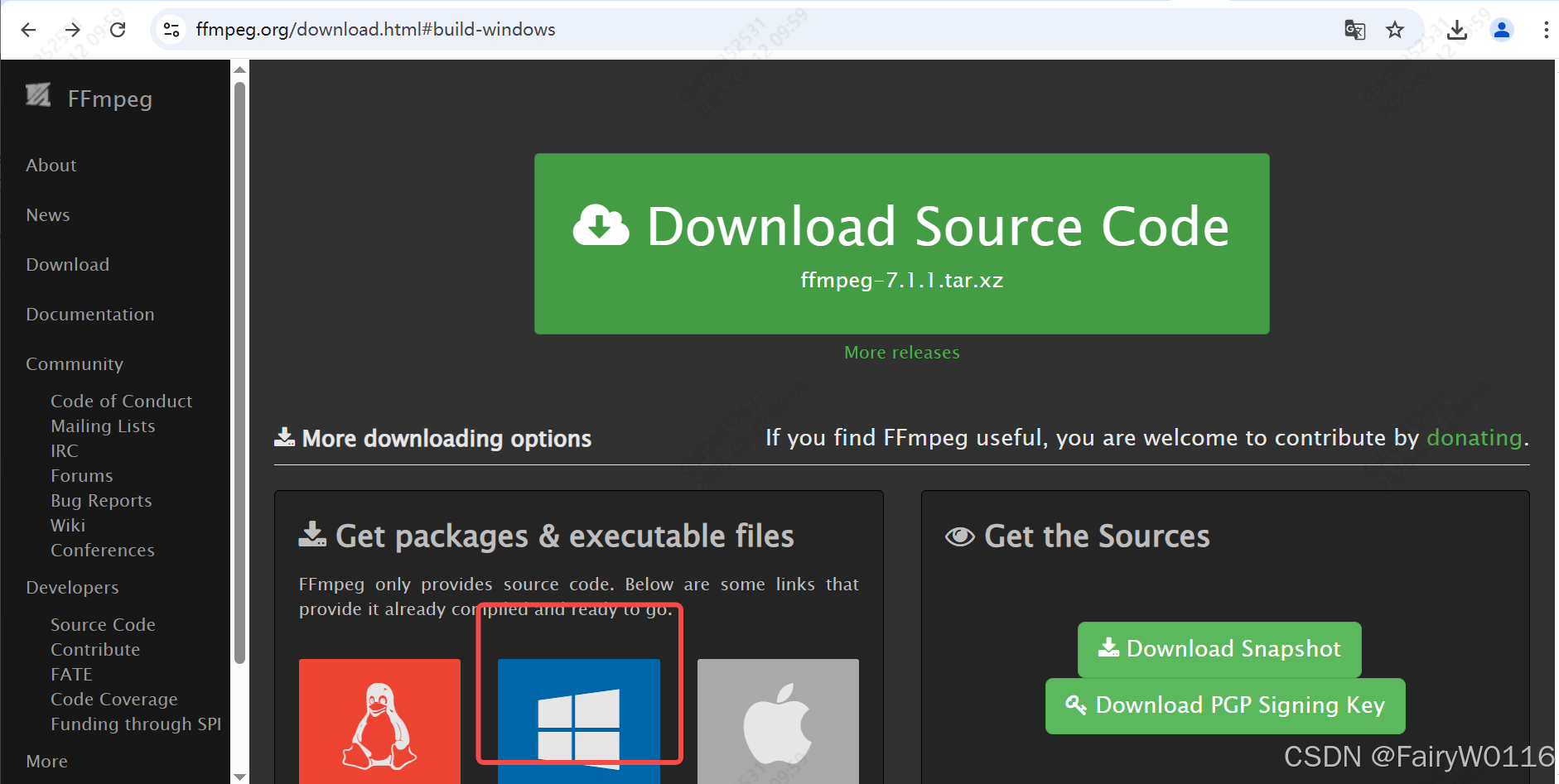Screen dimensions: 1559x784
Task: Click the FFmpeg site title
Action: [110, 99]
